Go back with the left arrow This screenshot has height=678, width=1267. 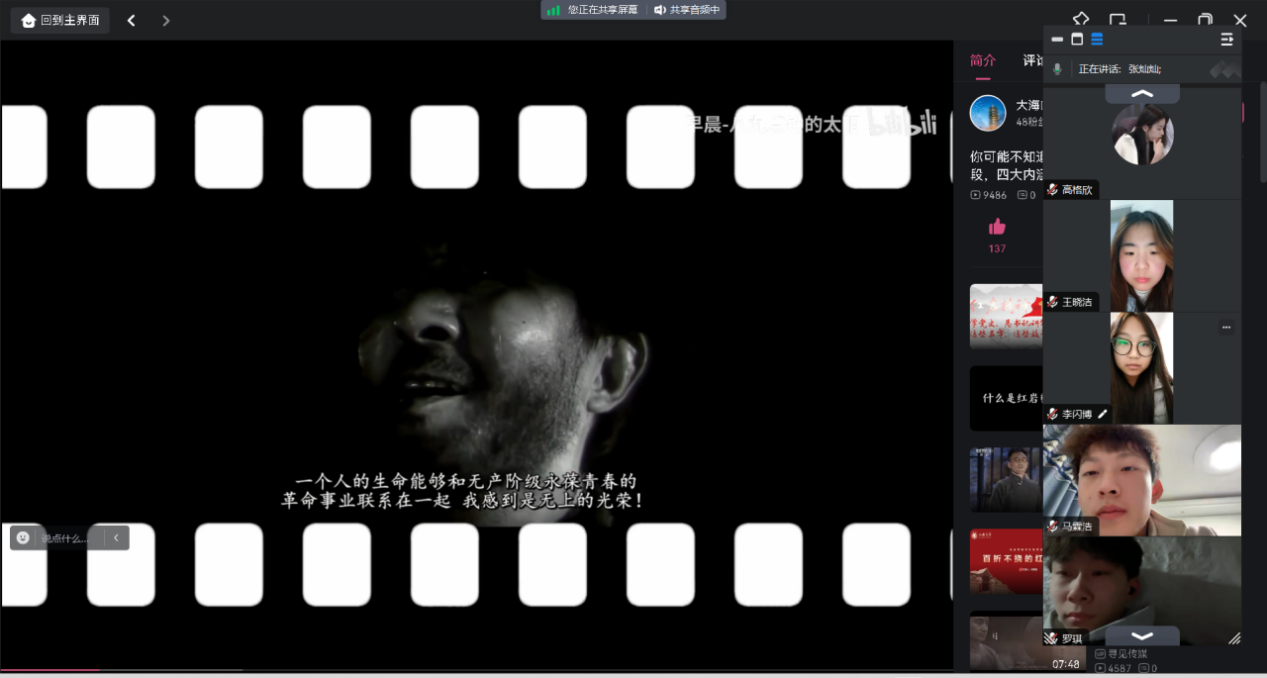tap(131, 20)
